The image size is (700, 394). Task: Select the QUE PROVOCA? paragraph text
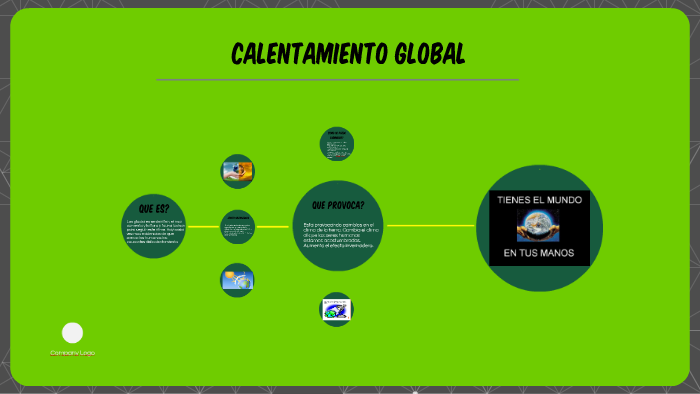pyautogui.click(x=341, y=235)
